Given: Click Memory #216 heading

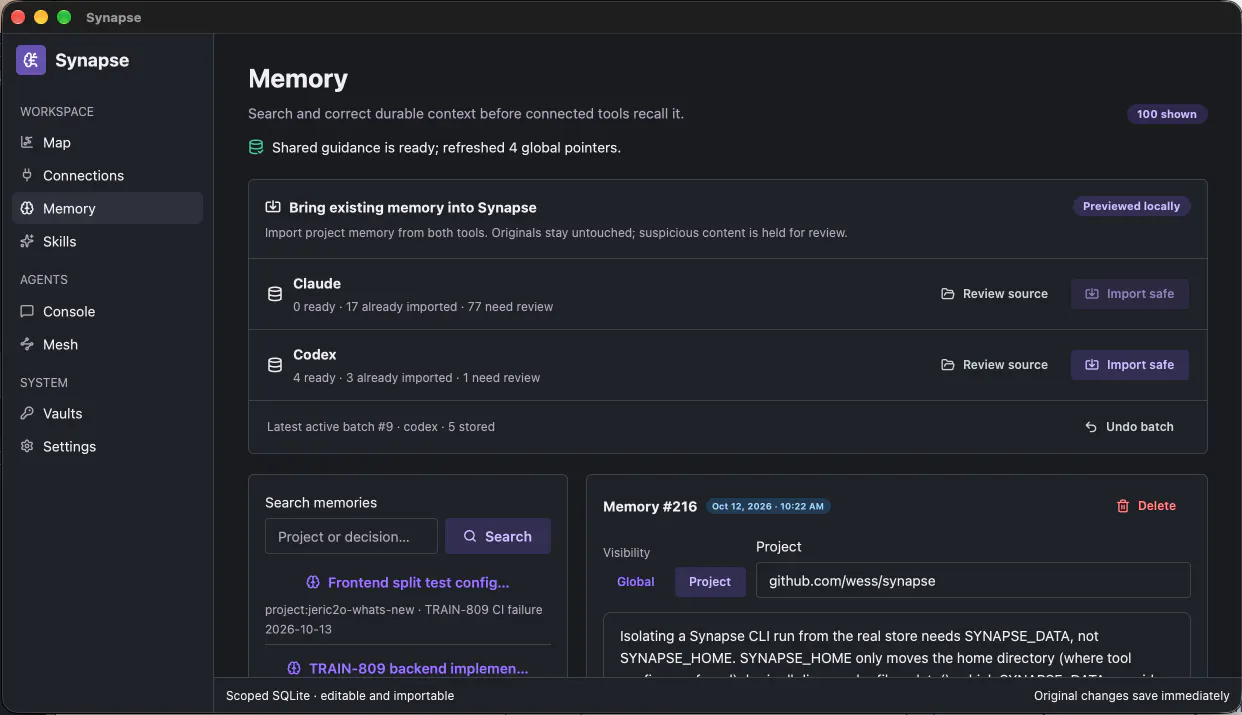Looking at the screenshot, I should pos(650,507).
